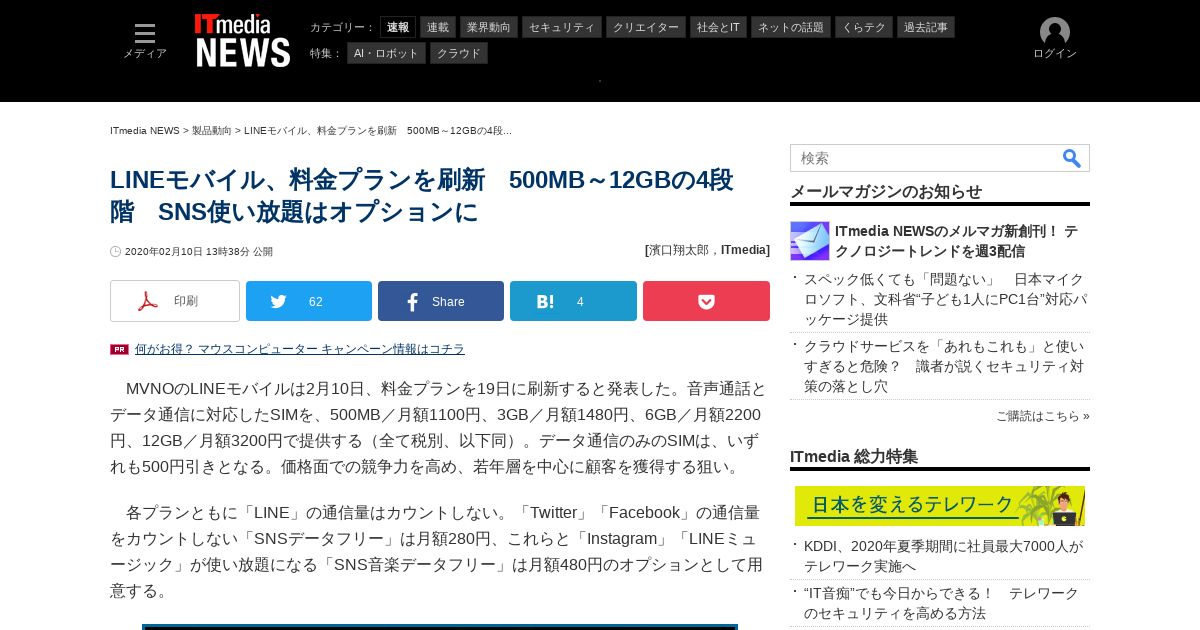
Task: Click the clock icon beside publish date
Action: [115, 252]
